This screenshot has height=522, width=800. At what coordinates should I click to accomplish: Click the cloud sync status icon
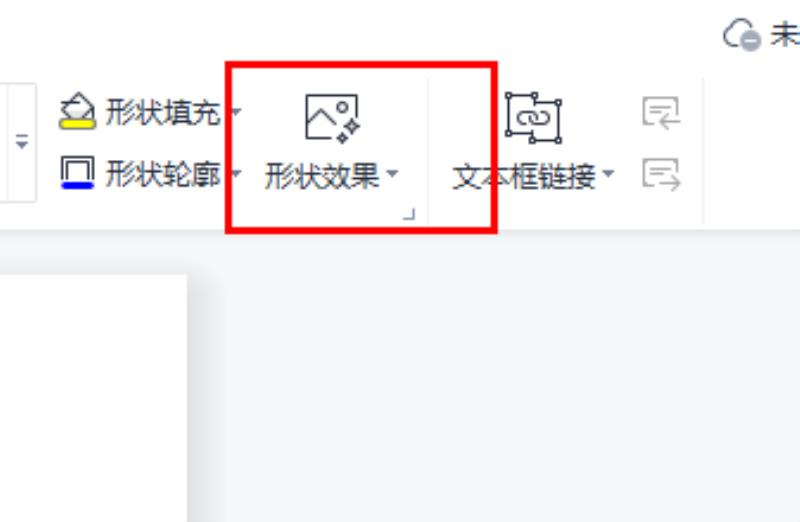(742, 35)
